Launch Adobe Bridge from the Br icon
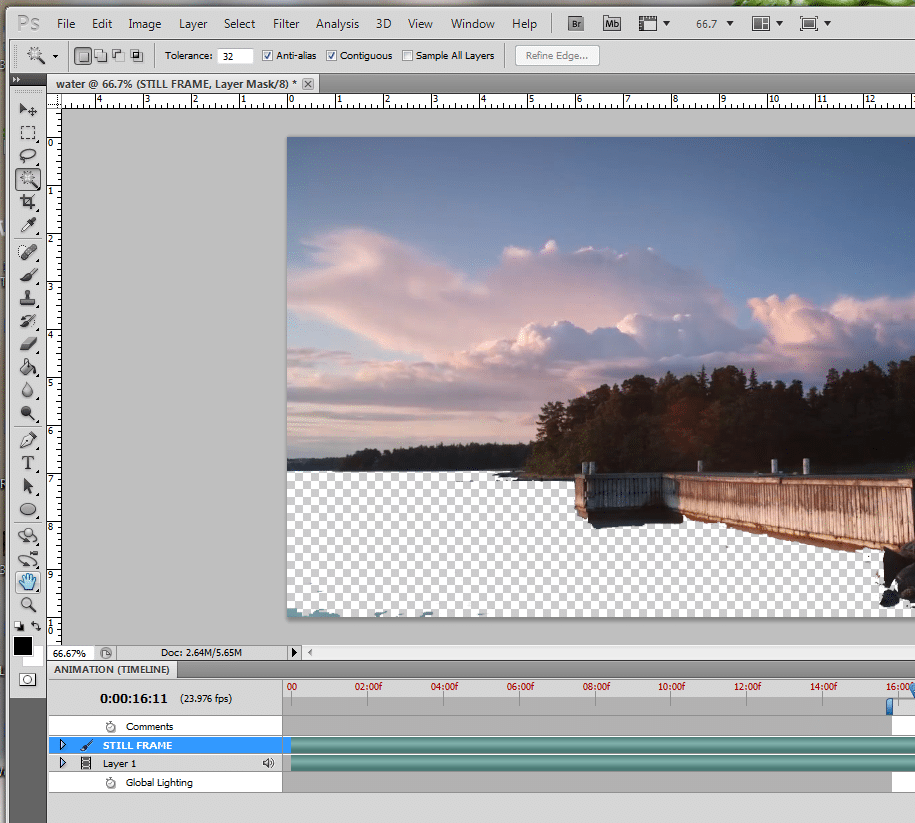915x823 pixels. 576,23
